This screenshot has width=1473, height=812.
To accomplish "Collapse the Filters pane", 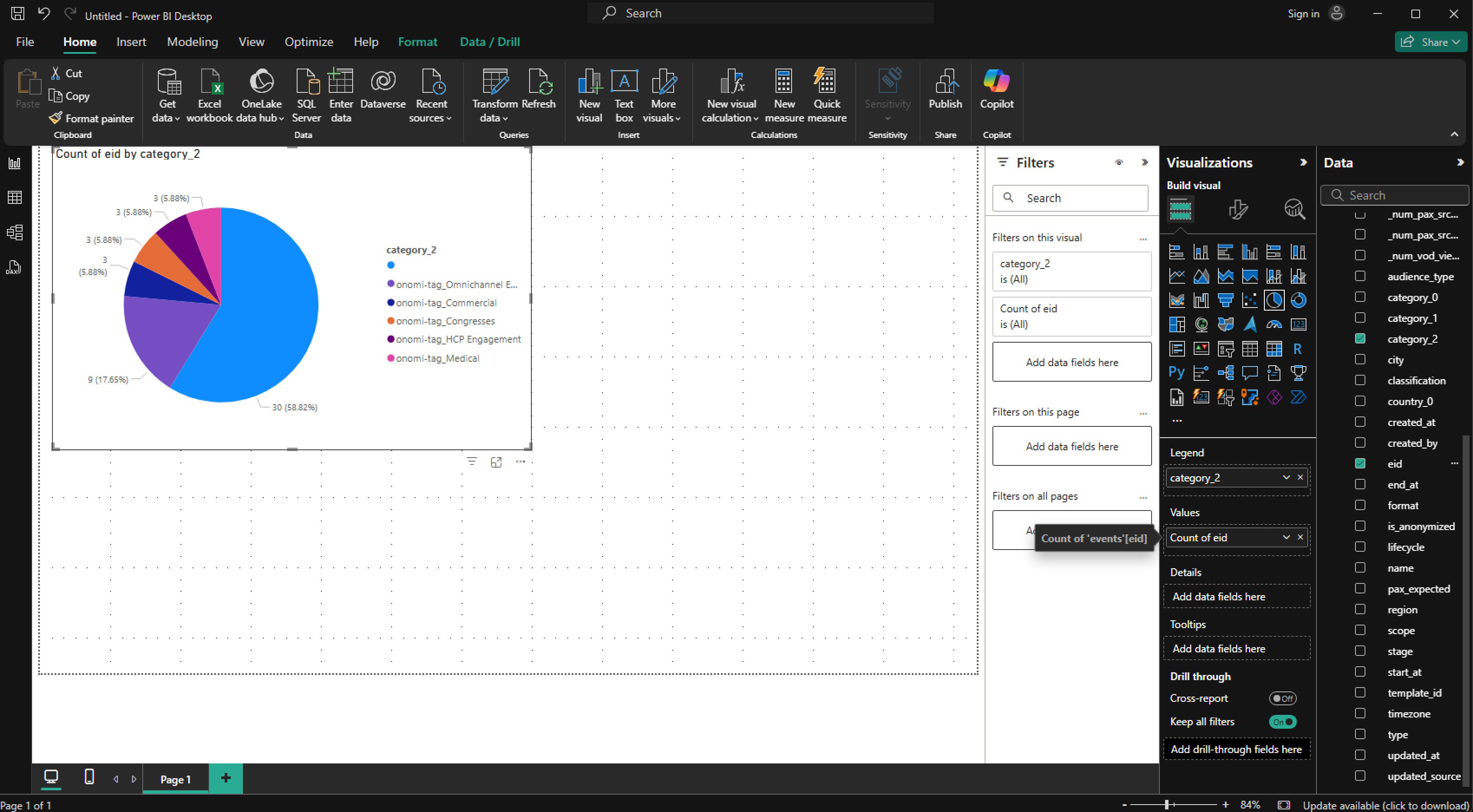I will tap(1144, 162).
